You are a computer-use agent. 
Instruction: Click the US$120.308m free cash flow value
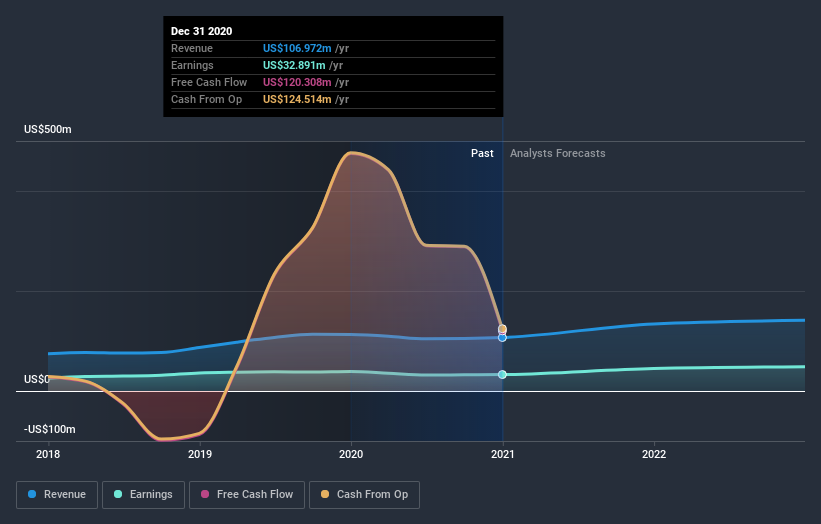297,82
